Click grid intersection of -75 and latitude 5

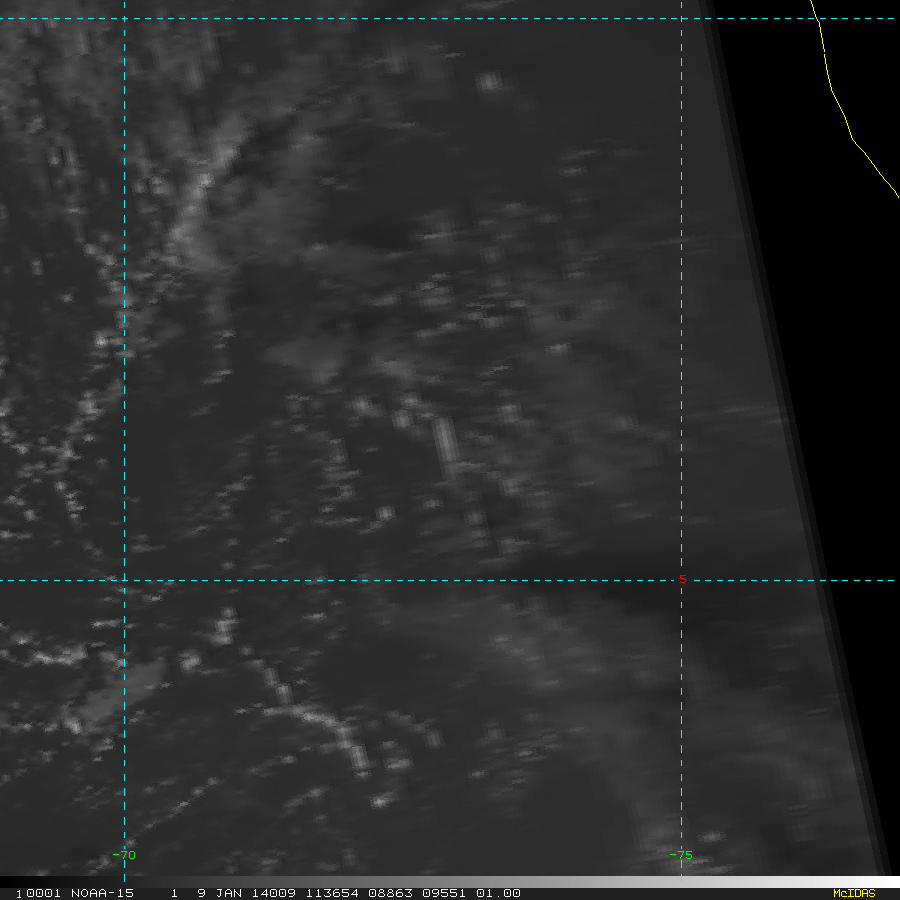point(681,580)
